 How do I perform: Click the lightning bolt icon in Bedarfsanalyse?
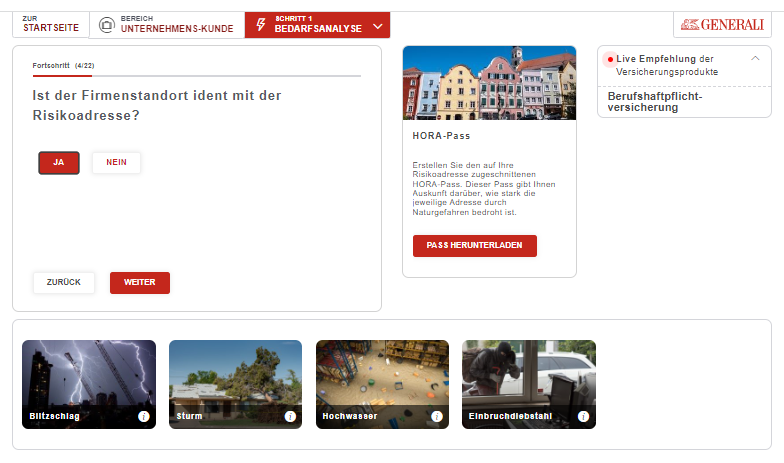pos(261,25)
